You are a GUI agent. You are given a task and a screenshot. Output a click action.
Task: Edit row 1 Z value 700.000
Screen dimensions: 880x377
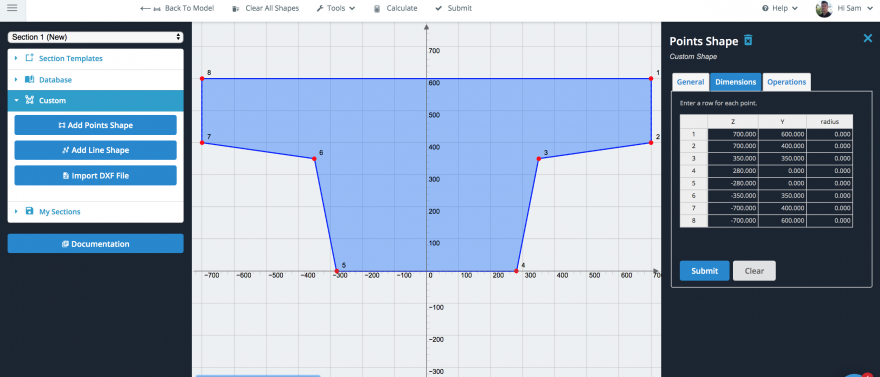tap(733, 134)
